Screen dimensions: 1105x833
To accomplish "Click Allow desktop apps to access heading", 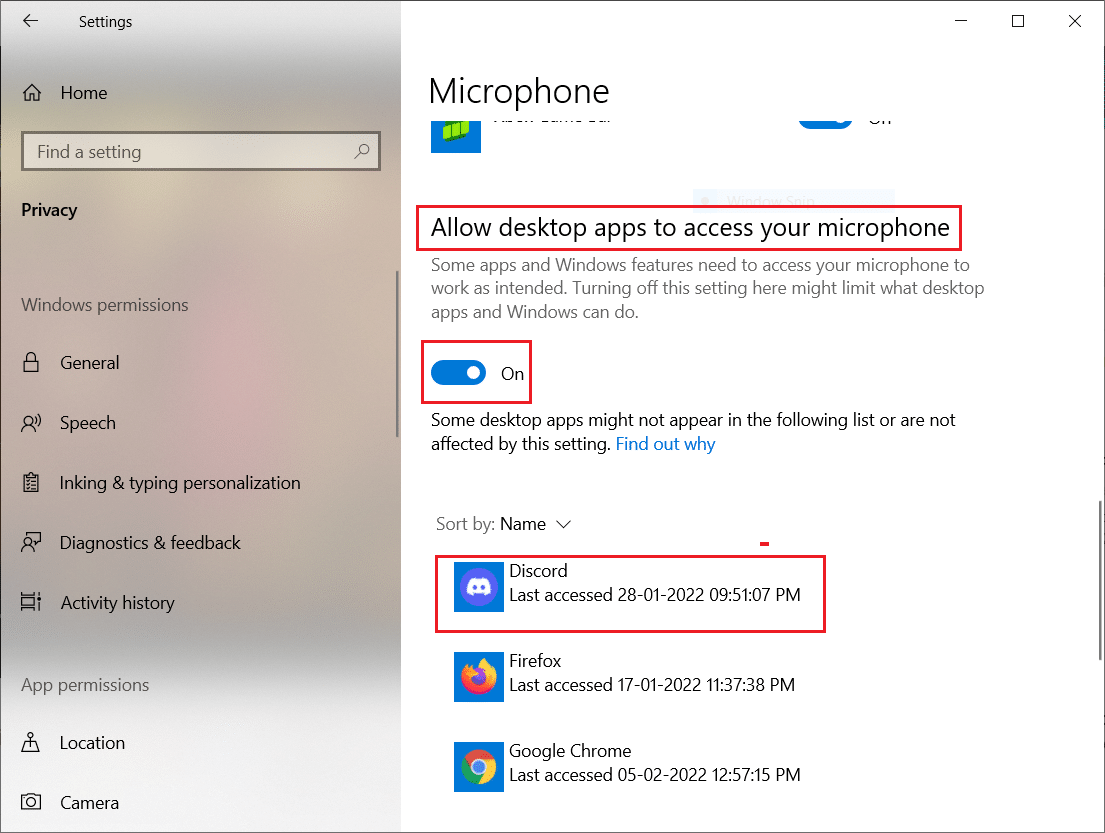I will [690, 228].
